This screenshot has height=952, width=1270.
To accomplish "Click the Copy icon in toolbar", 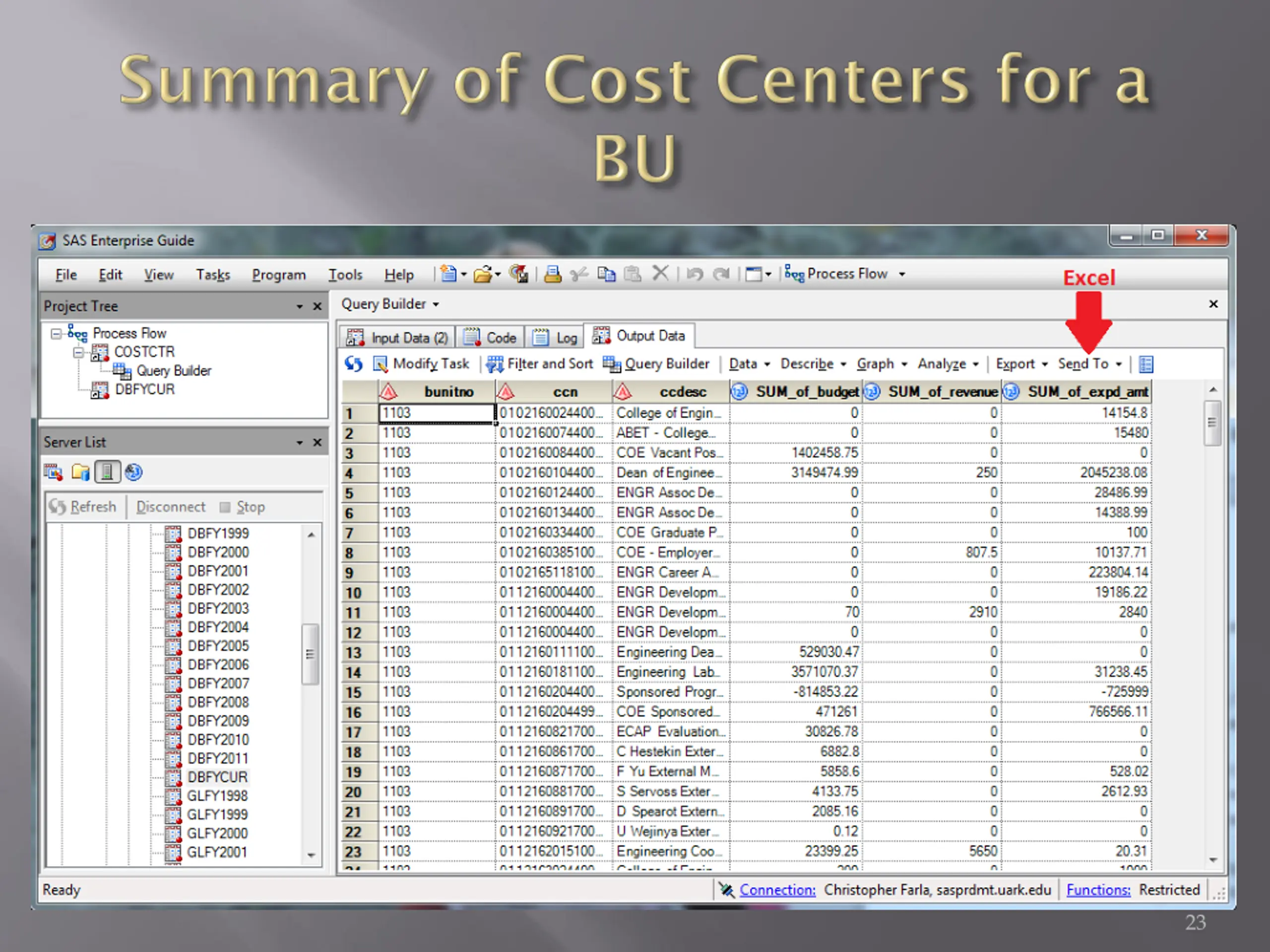I will [x=606, y=274].
